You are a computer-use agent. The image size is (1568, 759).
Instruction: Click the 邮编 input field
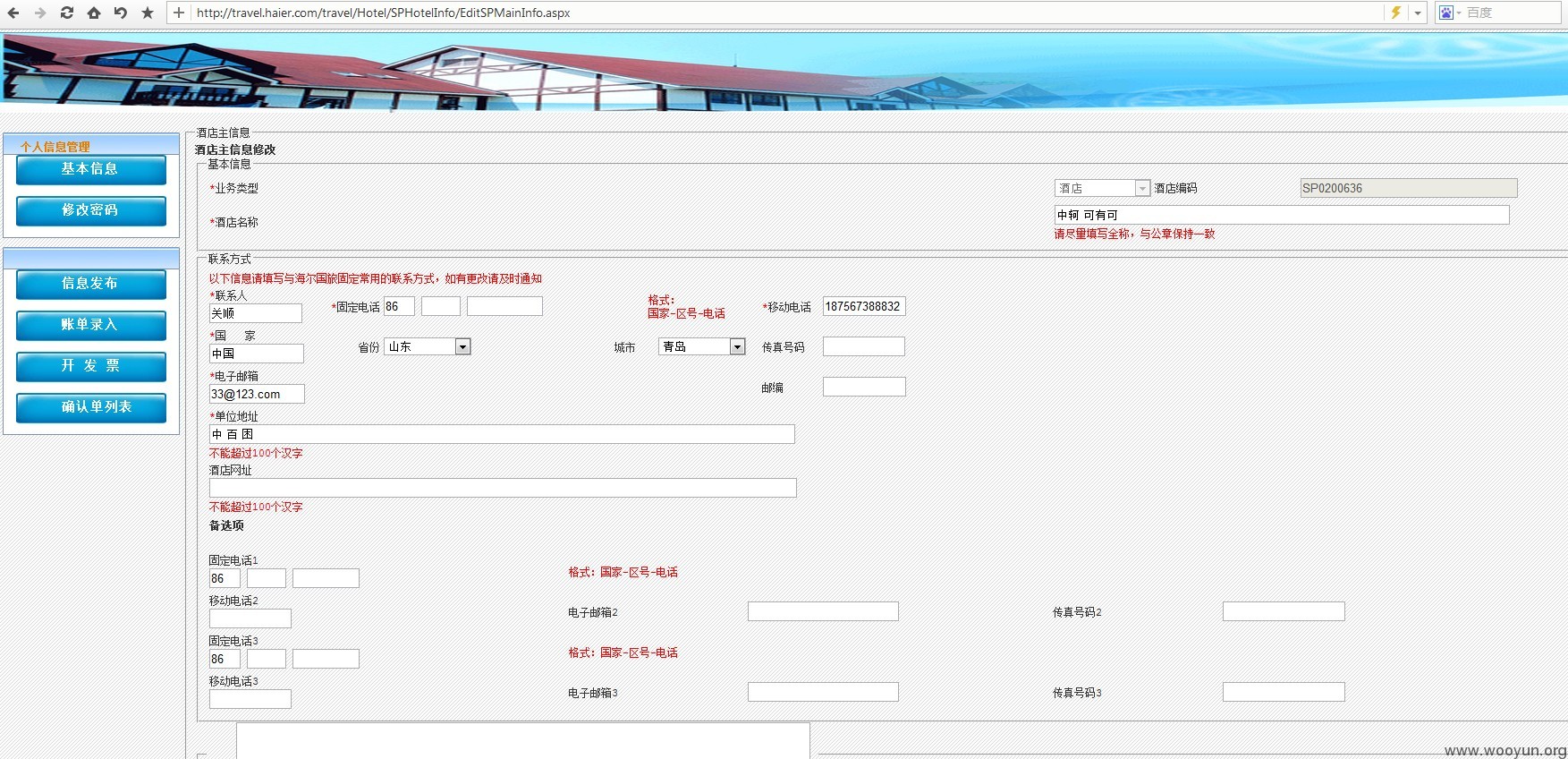[x=864, y=387]
